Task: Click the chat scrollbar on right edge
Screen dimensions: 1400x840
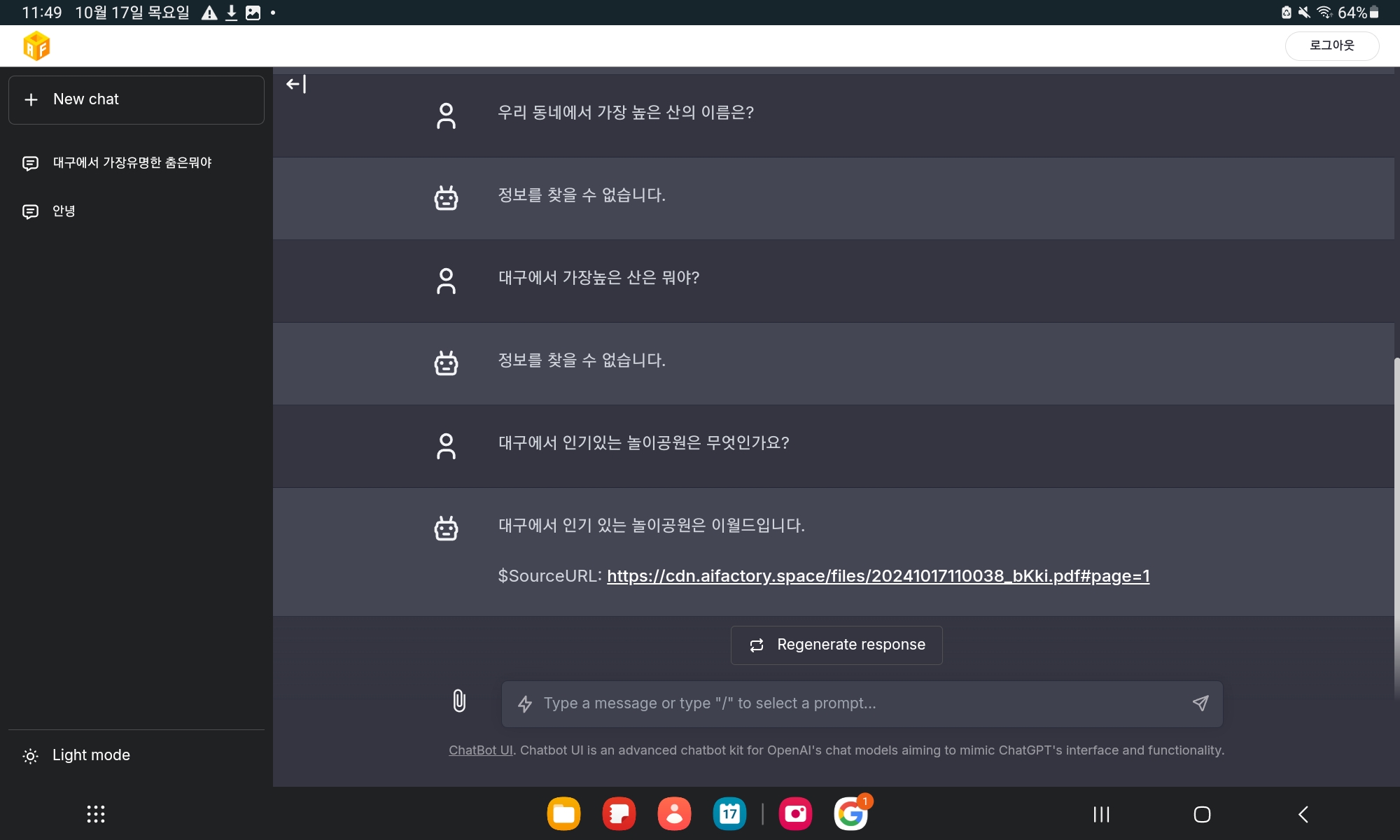Action: [1396, 525]
